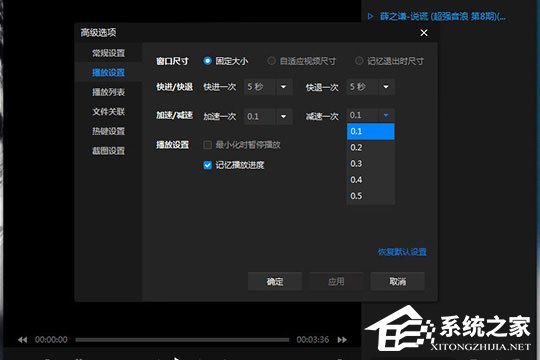Seek using the playback progress bar
This screenshot has width=540, height=360.
182,340
